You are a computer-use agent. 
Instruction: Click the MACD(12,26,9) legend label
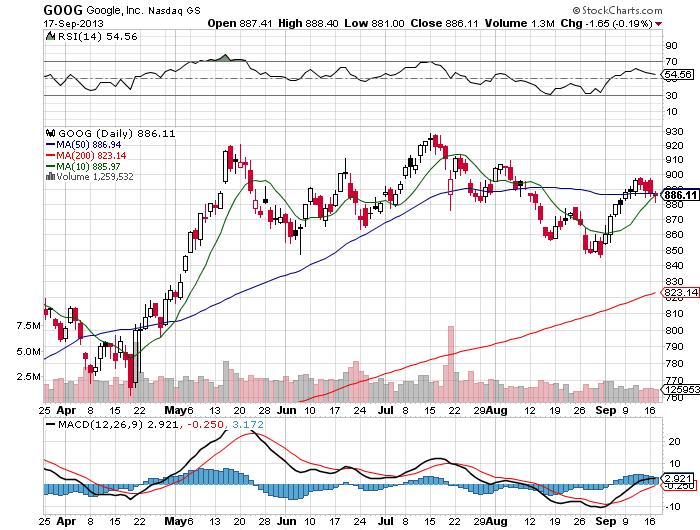pyautogui.click(x=100, y=424)
